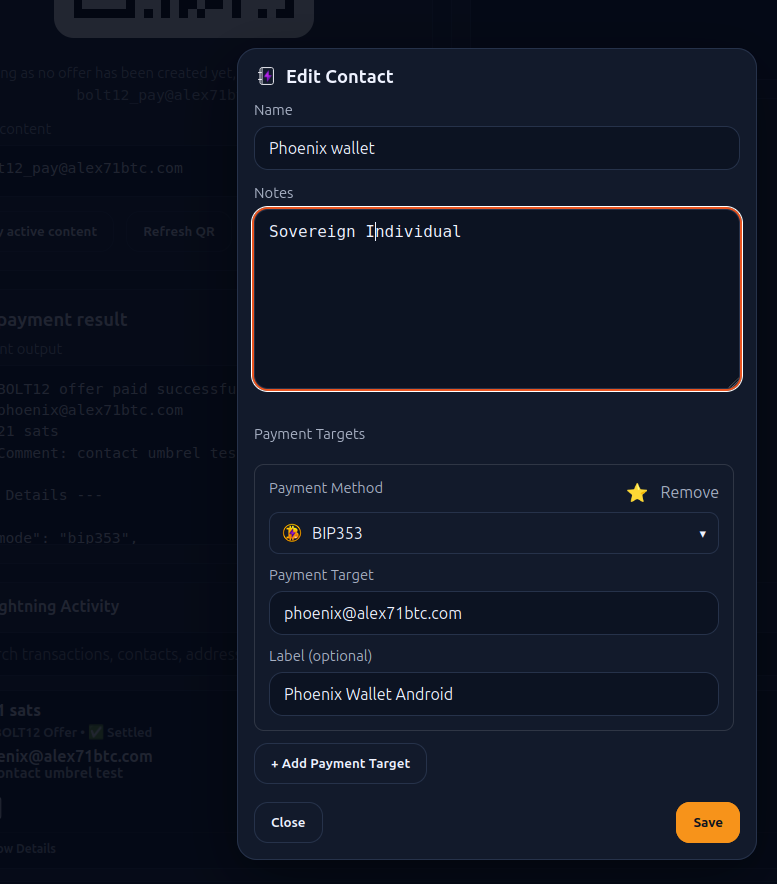Open the Payment Method dropdown arrow
This screenshot has width=777, height=884.
coord(702,533)
